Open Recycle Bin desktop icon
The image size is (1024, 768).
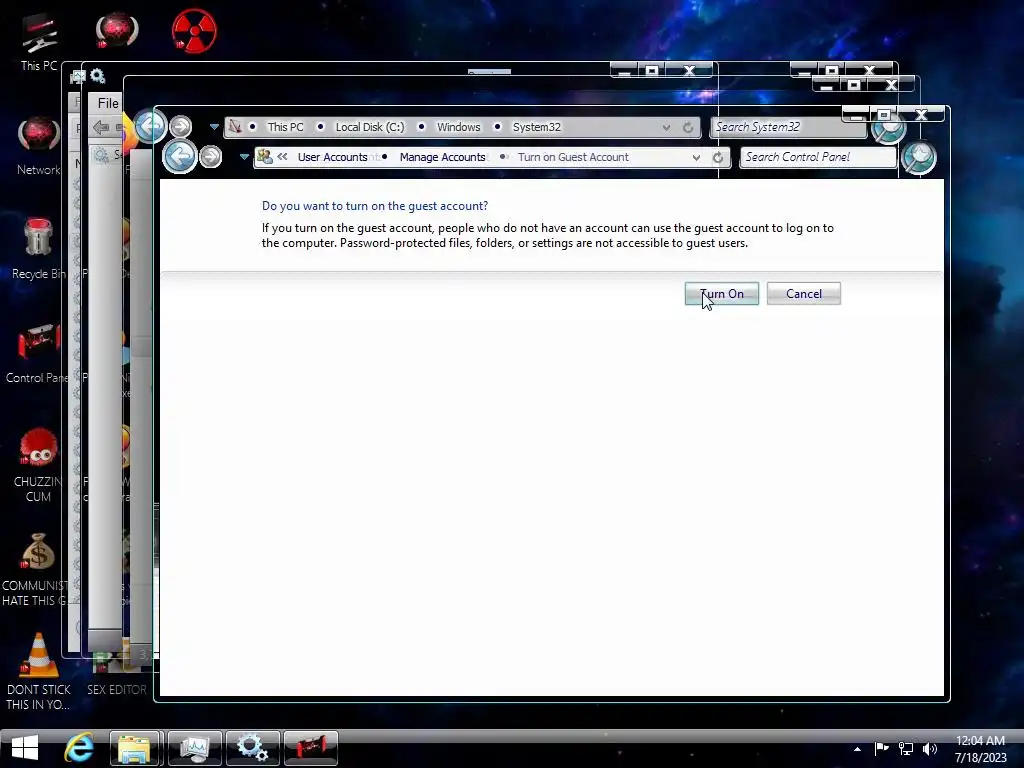pyautogui.click(x=38, y=248)
